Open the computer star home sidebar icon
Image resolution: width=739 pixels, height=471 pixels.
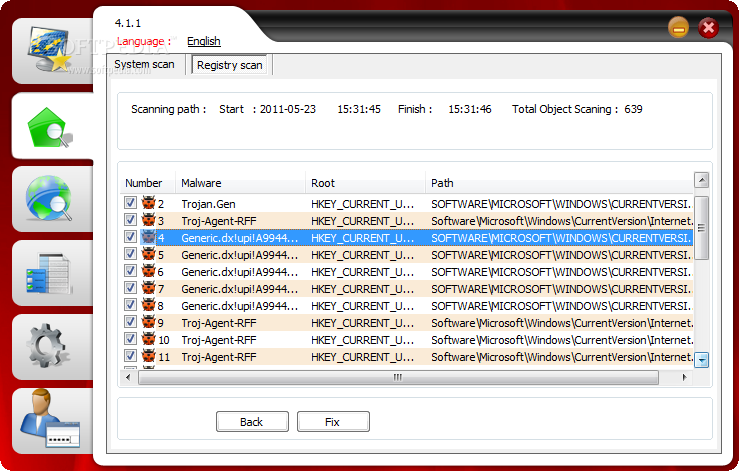(x=49, y=50)
